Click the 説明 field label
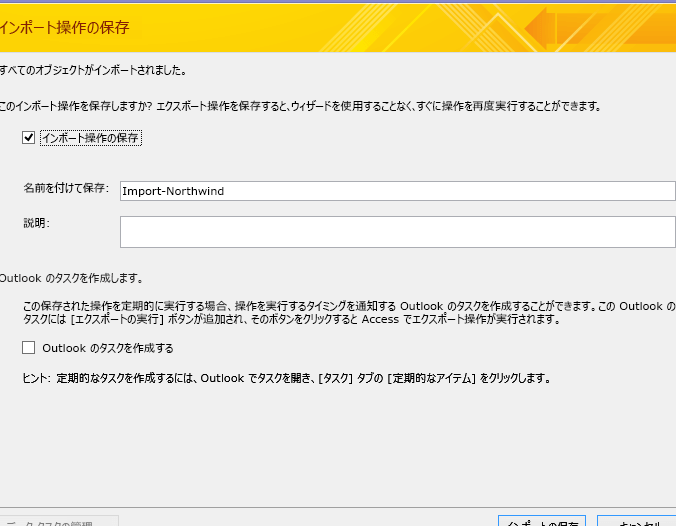Image resolution: width=676 pixels, height=526 pixels. [x=36, y=222]
